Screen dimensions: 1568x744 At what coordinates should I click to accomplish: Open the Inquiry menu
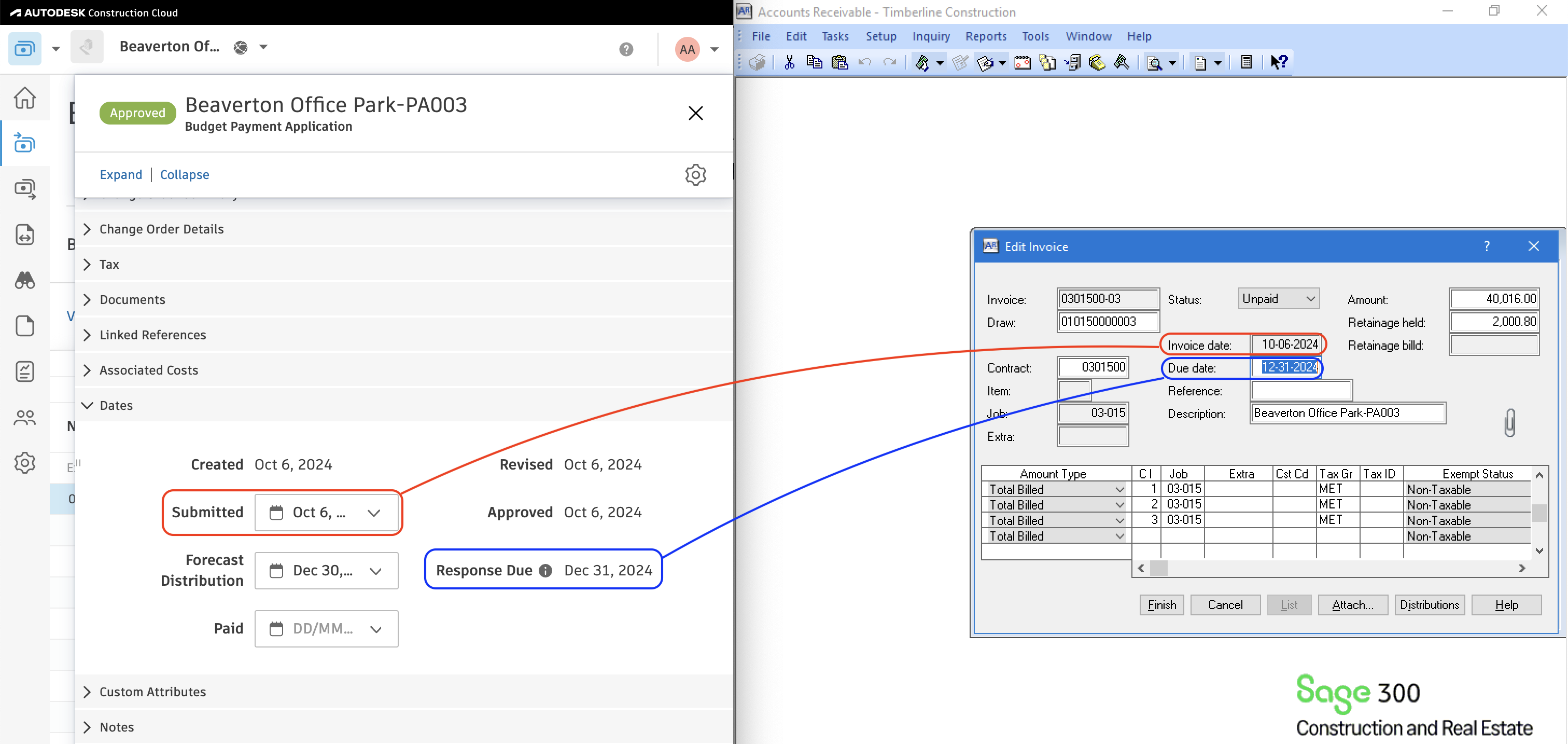[x=931, y=36]
